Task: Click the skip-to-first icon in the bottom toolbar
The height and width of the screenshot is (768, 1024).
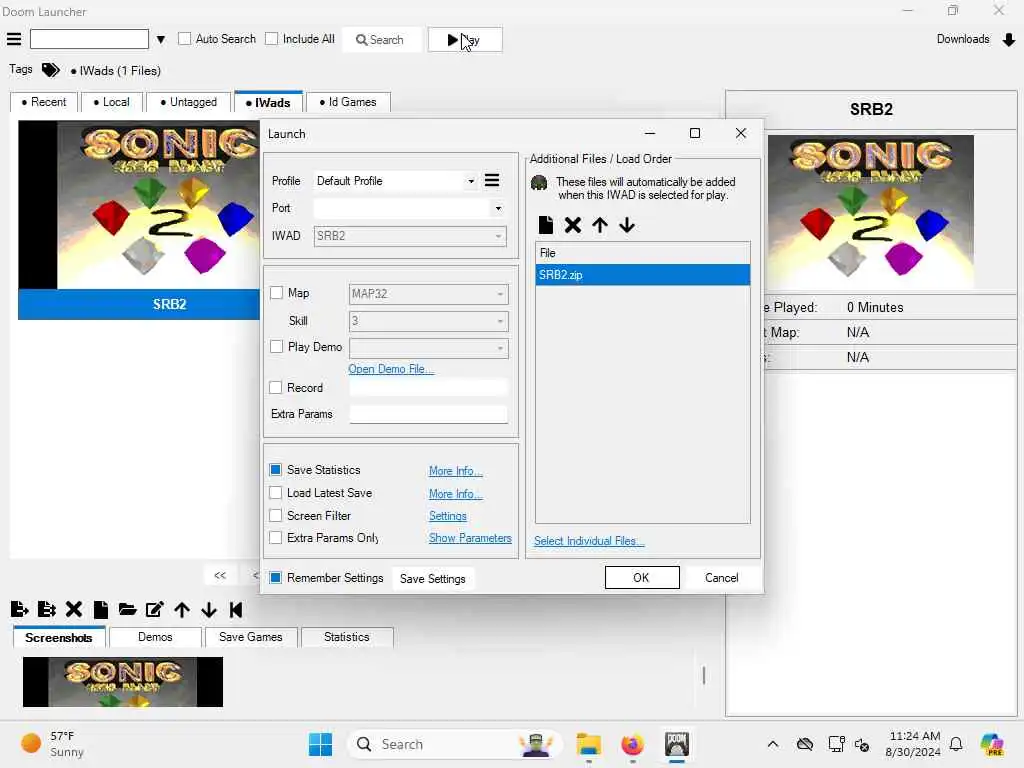Action: click(236, 610)
